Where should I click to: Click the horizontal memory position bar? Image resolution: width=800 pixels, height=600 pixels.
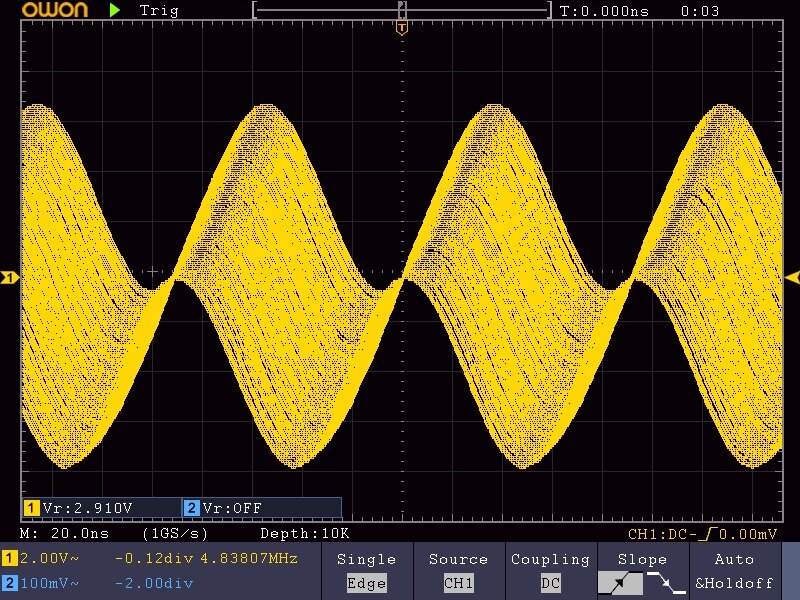(402, 10)
